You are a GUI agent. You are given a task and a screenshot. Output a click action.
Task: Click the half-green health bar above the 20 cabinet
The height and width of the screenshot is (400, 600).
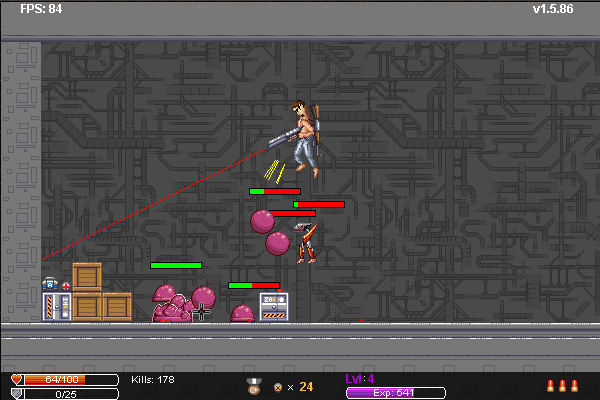point(254,286)
